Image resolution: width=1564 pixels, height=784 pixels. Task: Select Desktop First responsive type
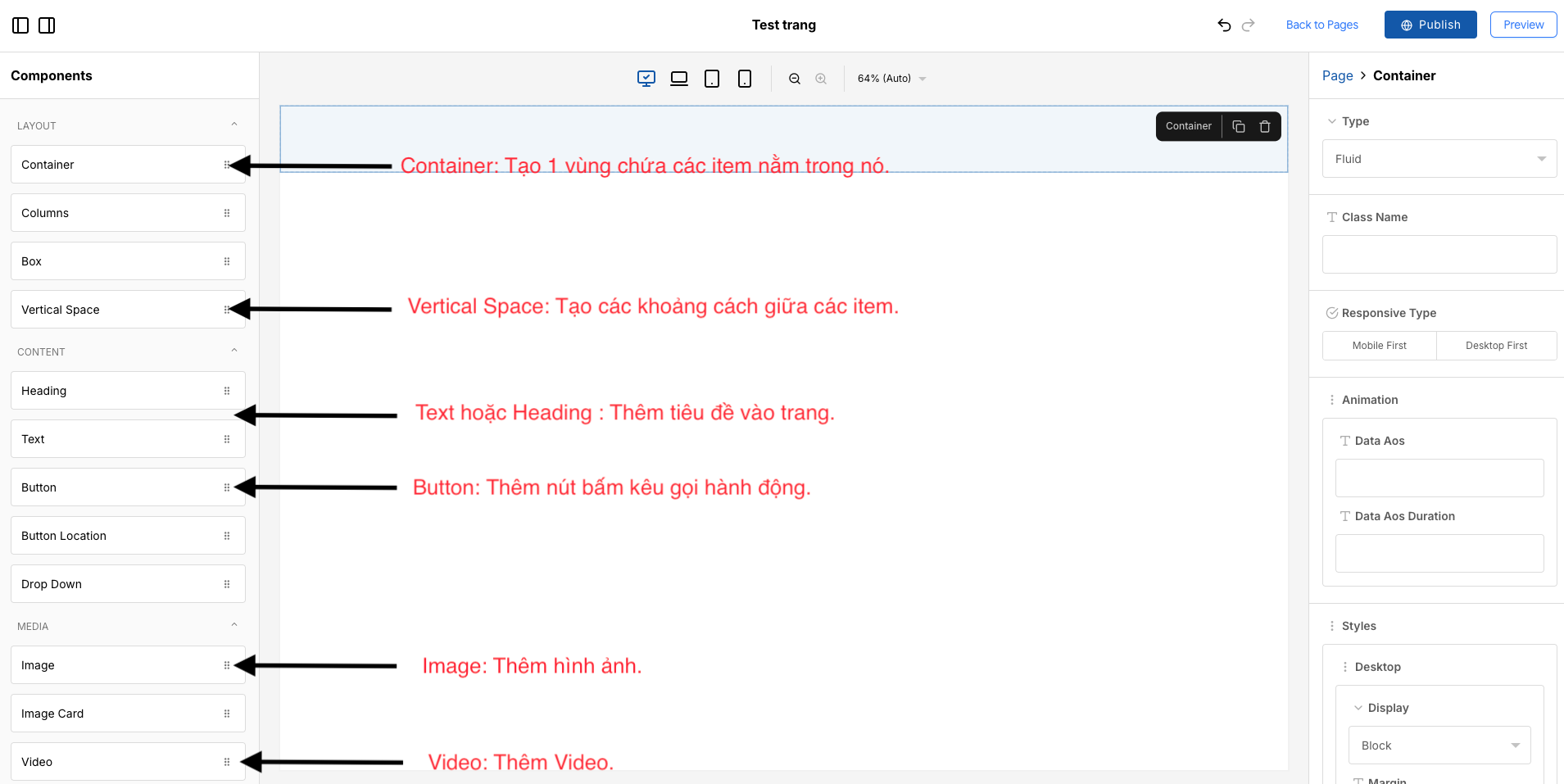(x=1496, y=346)
